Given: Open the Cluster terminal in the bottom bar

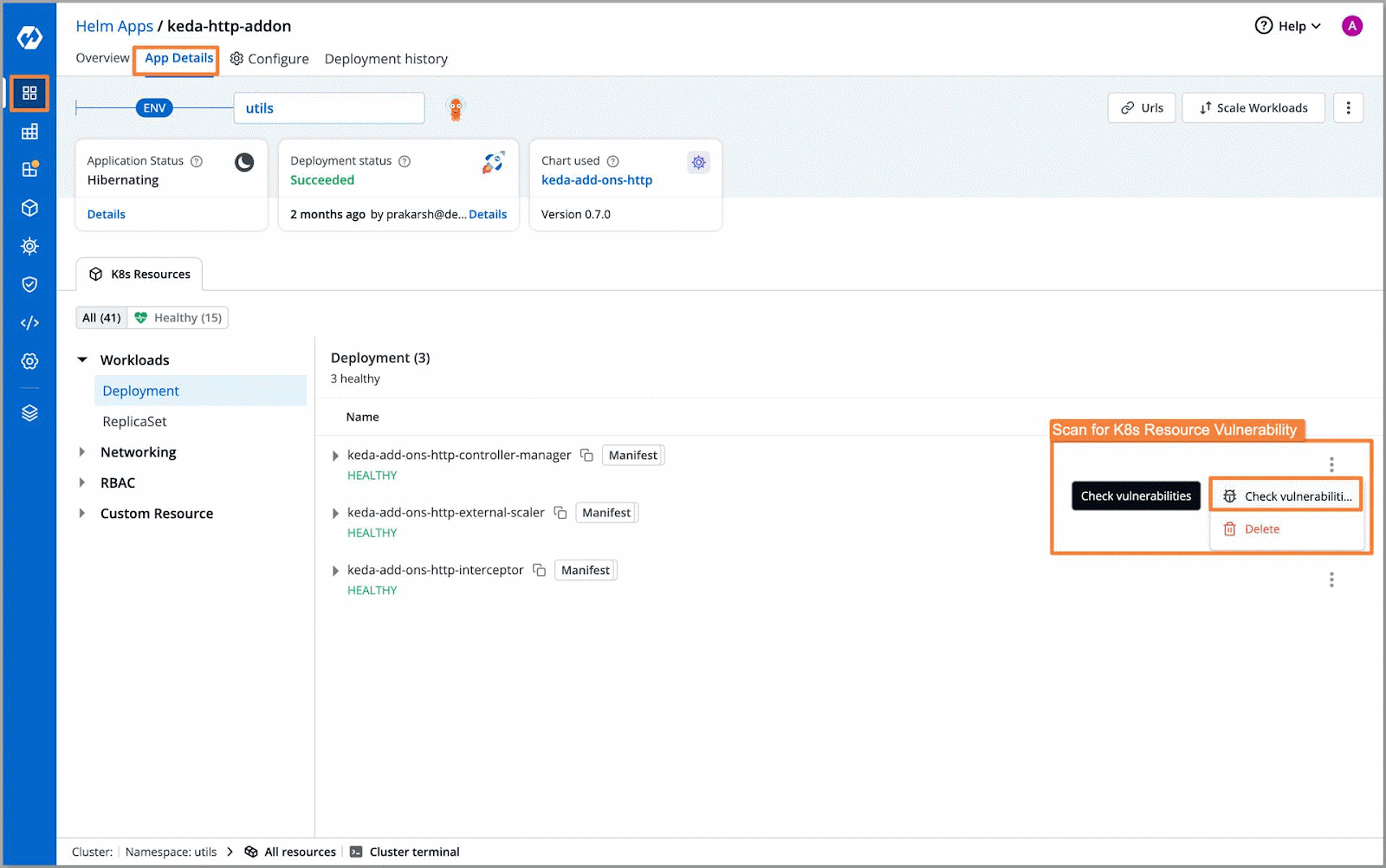Looking at the screenshot, I should (x=405, y=852).
